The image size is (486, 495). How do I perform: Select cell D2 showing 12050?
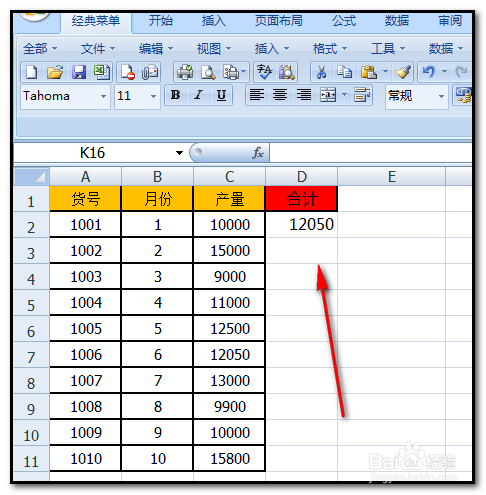point(302,224)
